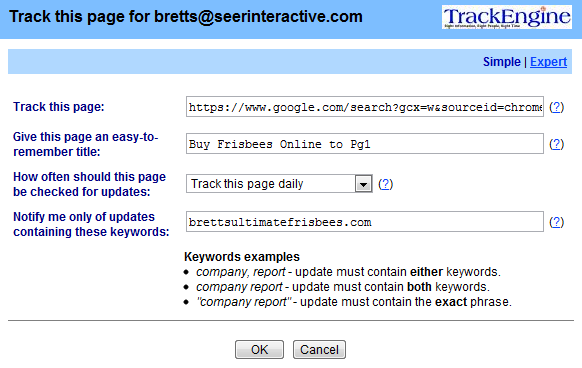Click the header title with bretts@seerinteractive.com
This screenshot has height=368, width=582.
186,17
